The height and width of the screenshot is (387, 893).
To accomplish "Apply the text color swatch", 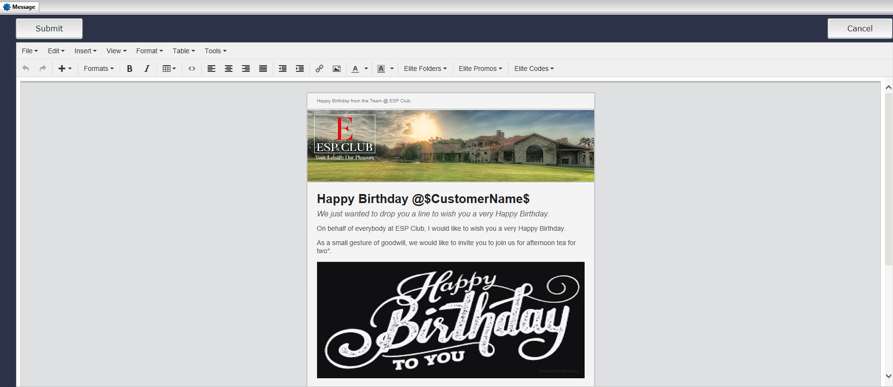I will coord(355,68).
